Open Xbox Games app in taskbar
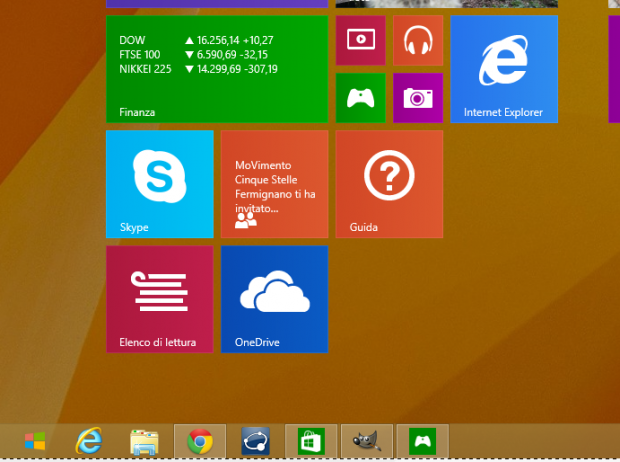Screen dimensions: 620x462 pos(421,441)
